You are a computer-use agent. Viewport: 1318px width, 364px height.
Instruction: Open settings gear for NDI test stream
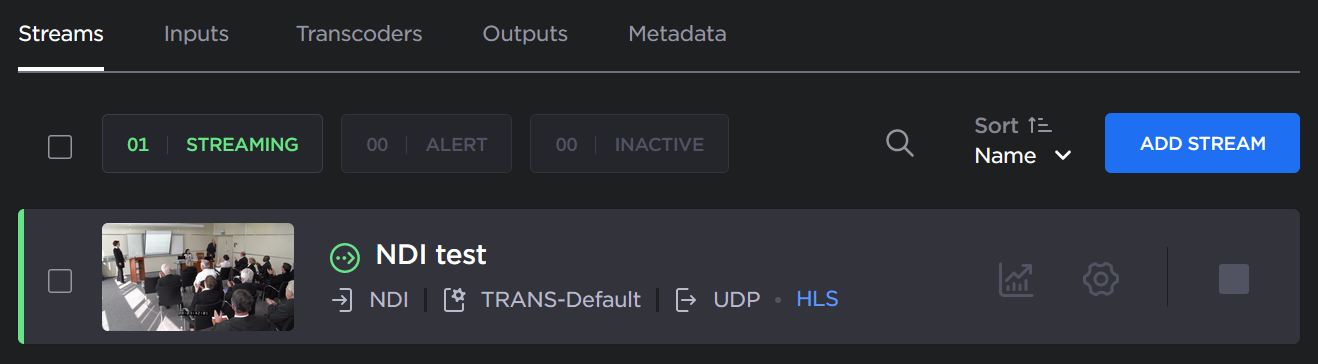[1100, 278]
